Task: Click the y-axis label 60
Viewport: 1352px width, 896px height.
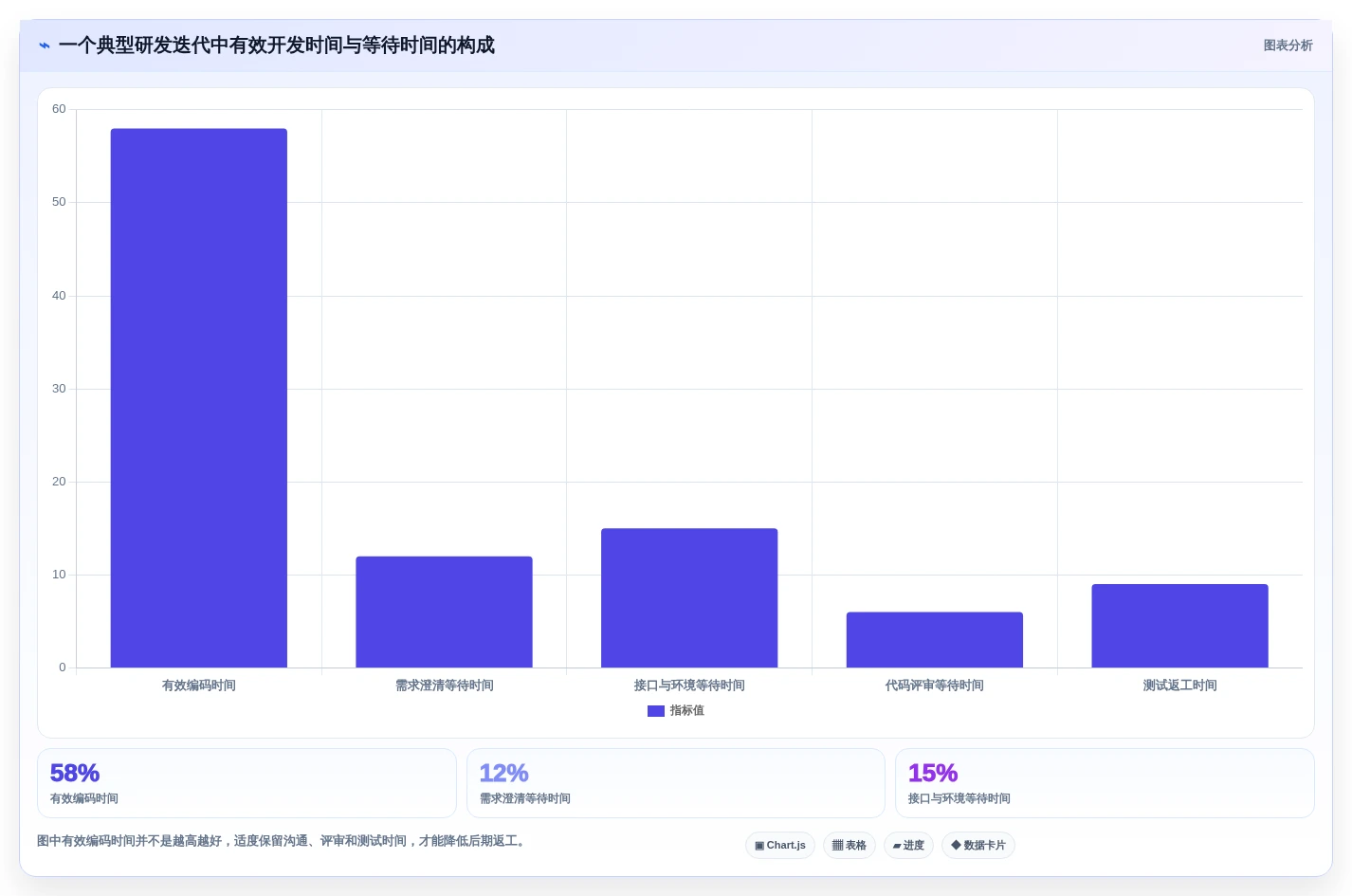Action: point(59,109)
